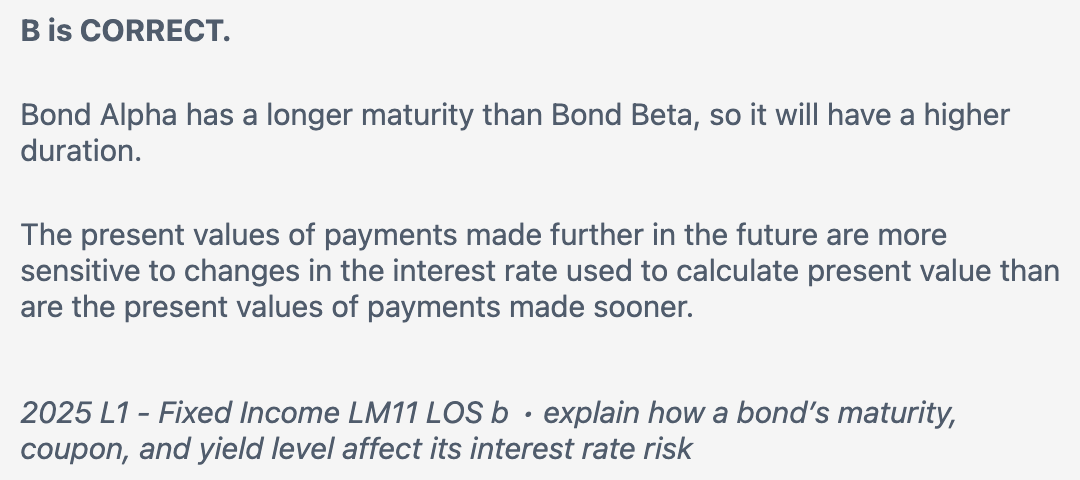Click the dot separator in the reference line

pos(527,413)
